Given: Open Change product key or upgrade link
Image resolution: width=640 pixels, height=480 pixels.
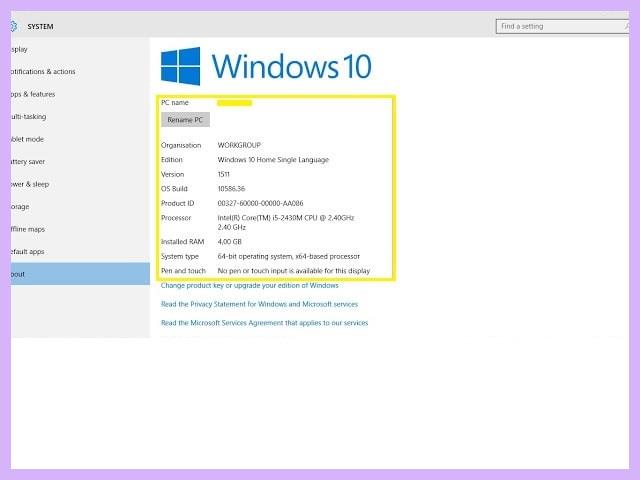Looking at the screenshot, I should click(249, 285).
